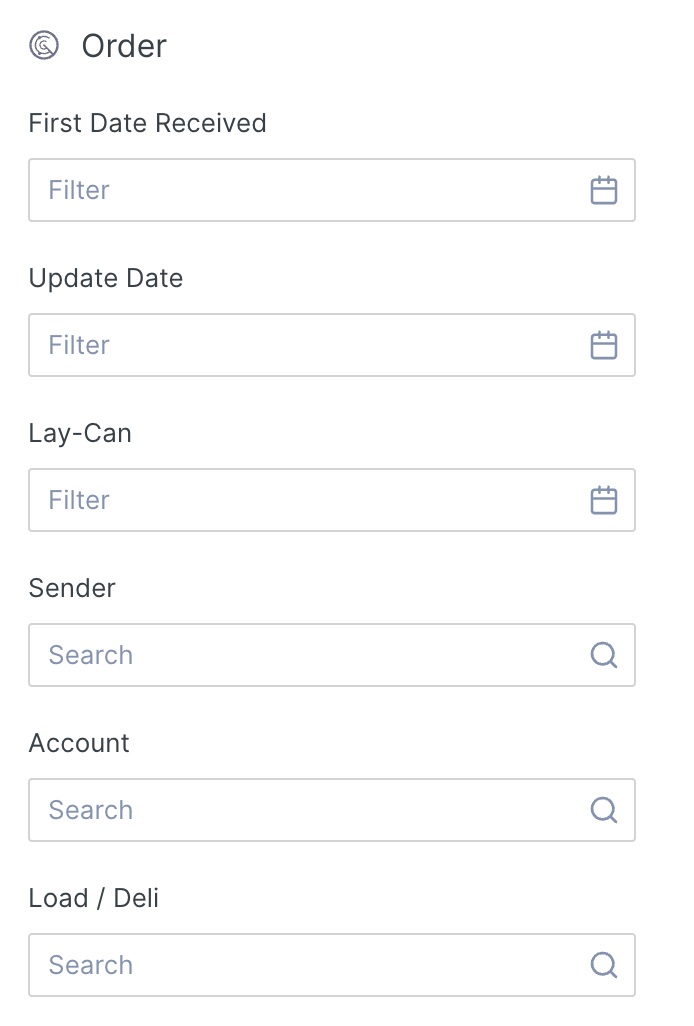Open the Update Date calendar icon
694x1026 pixels.
(x=603, y=345)
